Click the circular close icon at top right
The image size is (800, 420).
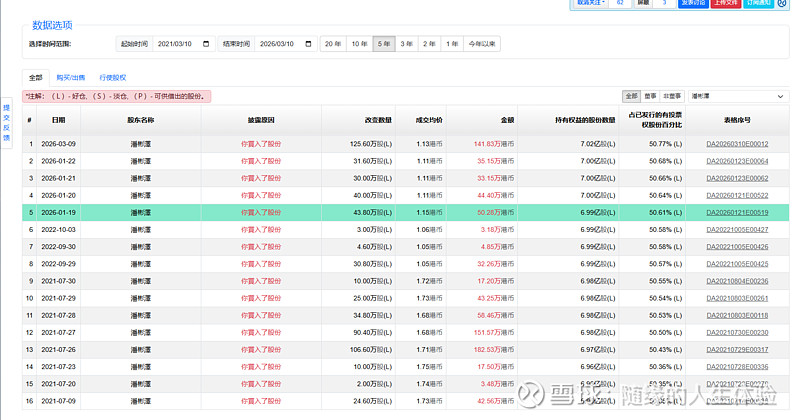pos(781,4)
